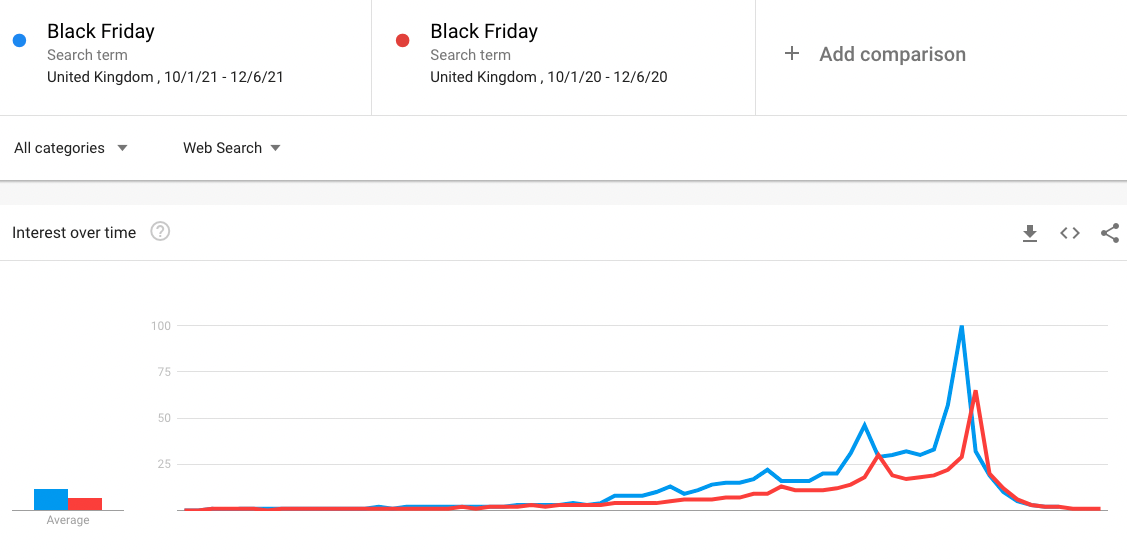This screenshot has width=1127, height=560.
Task: Click the blue Average bar
Action: tap(51, 499)
